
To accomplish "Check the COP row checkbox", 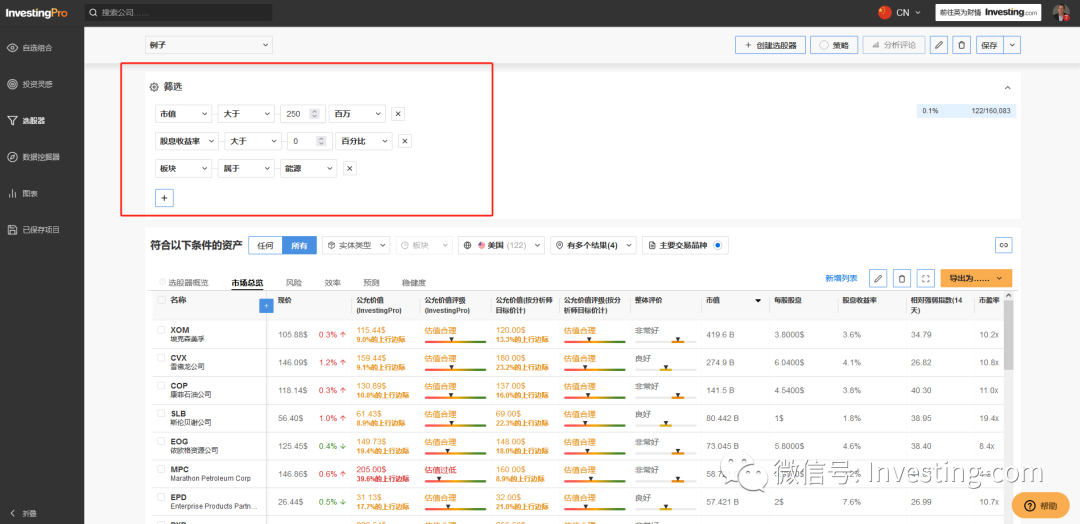I will point(161,386).
